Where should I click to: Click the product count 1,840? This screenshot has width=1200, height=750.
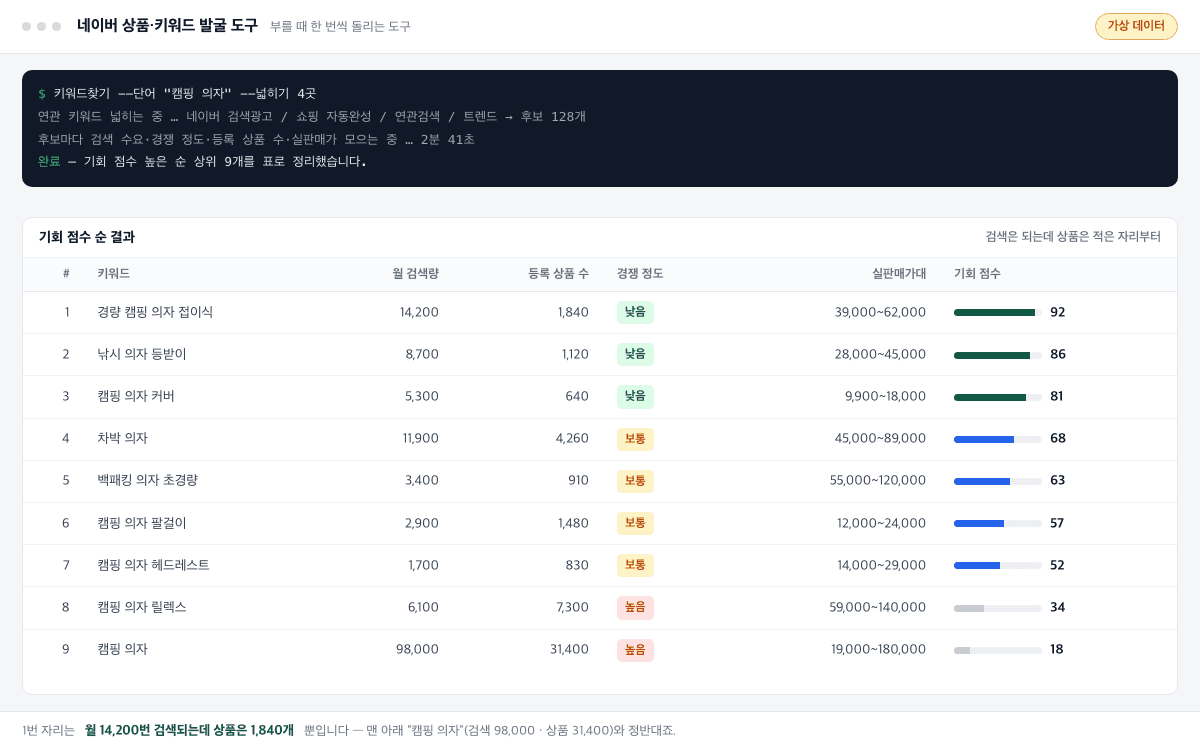point(573,312)
